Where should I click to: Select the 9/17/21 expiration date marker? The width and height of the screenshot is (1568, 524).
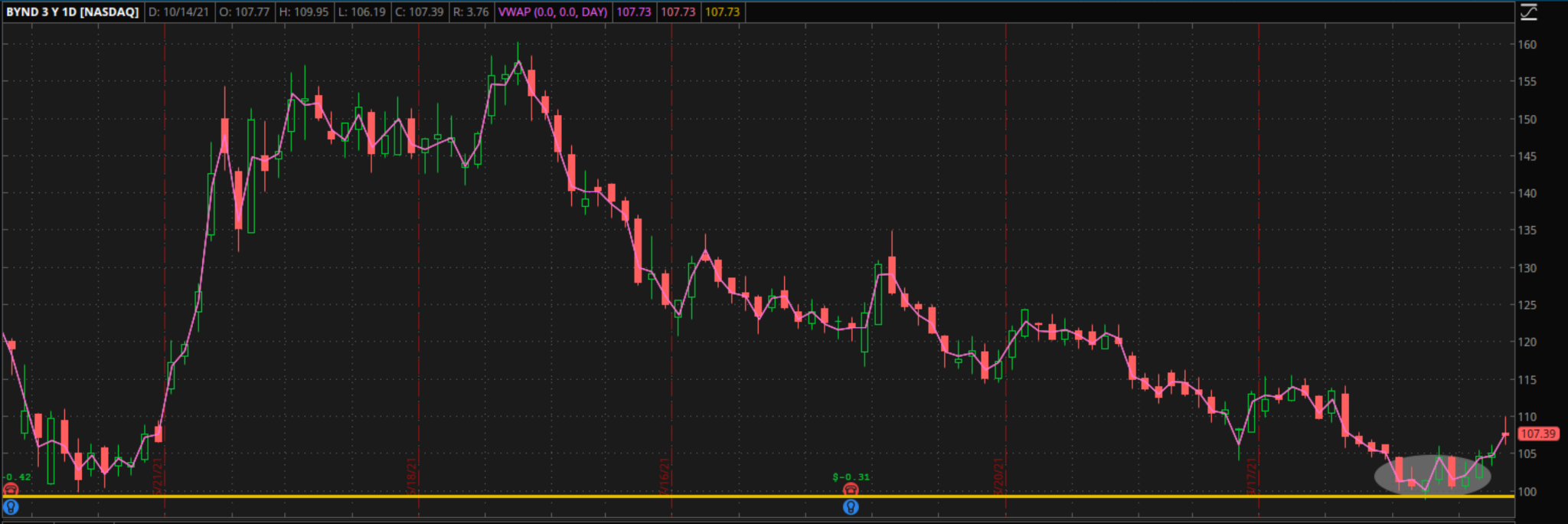coord(1253,477)
